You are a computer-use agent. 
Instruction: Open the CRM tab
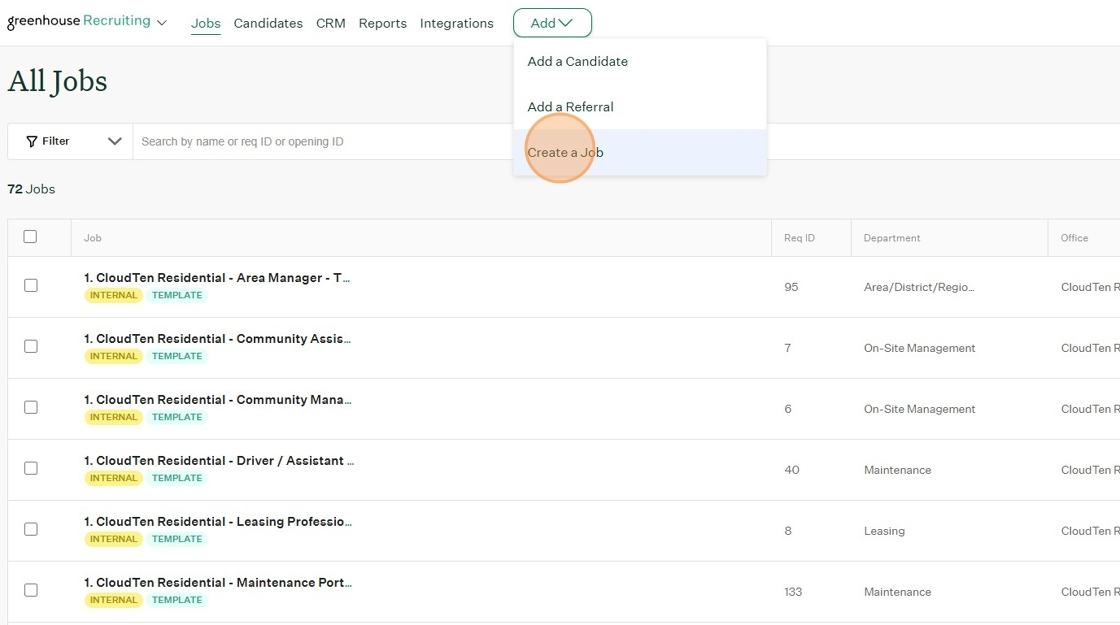point(331,23)
